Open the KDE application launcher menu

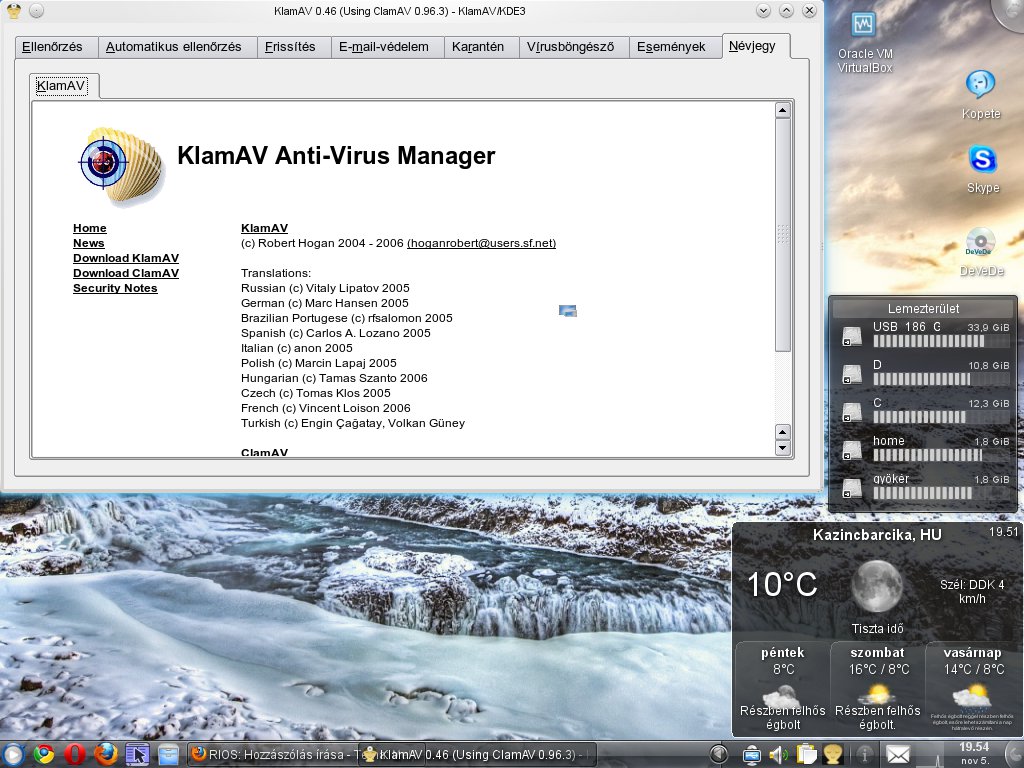[12, 755]
